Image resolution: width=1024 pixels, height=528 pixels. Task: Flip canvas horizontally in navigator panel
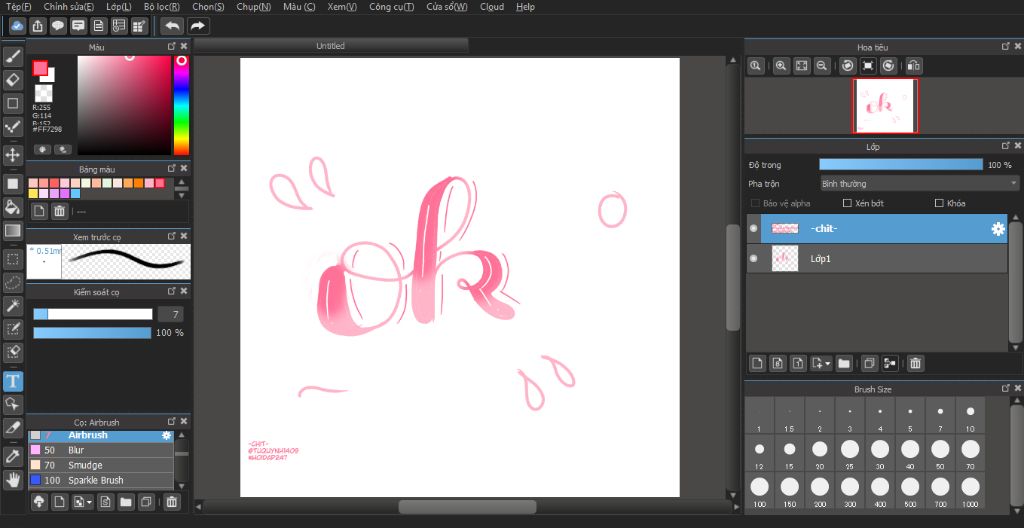pos(914,66)
